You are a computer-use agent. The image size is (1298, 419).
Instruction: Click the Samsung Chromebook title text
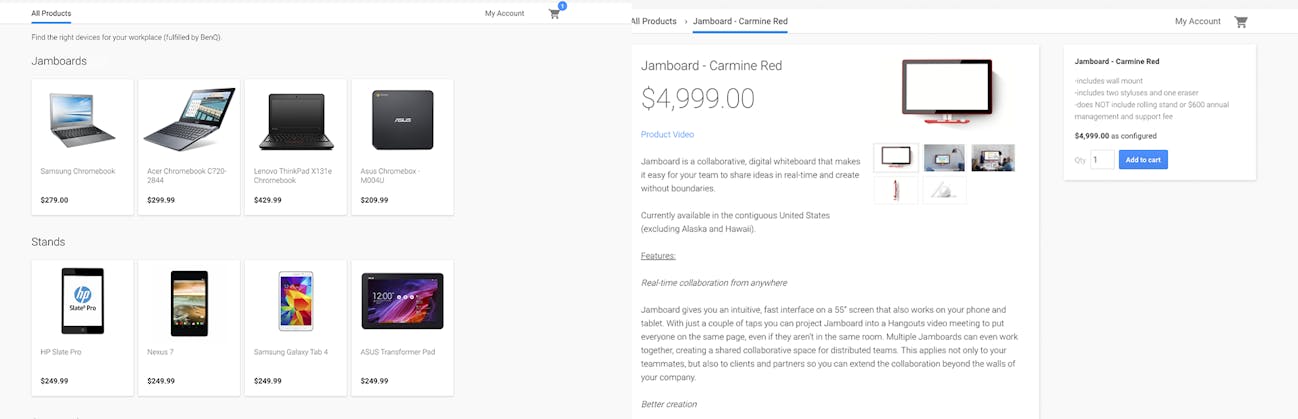[x=78, y=171]
